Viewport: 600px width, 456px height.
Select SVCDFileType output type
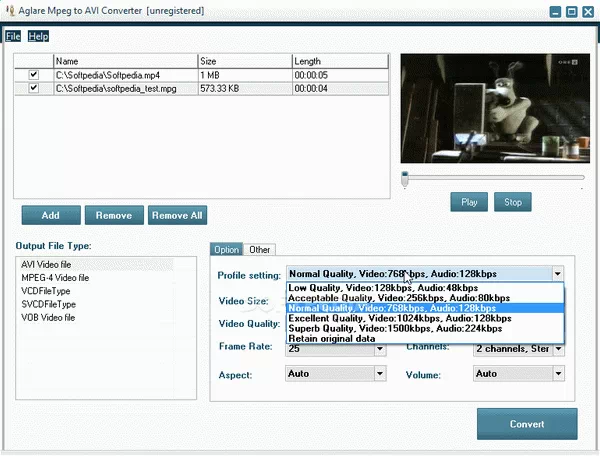[x=95, y=305]
